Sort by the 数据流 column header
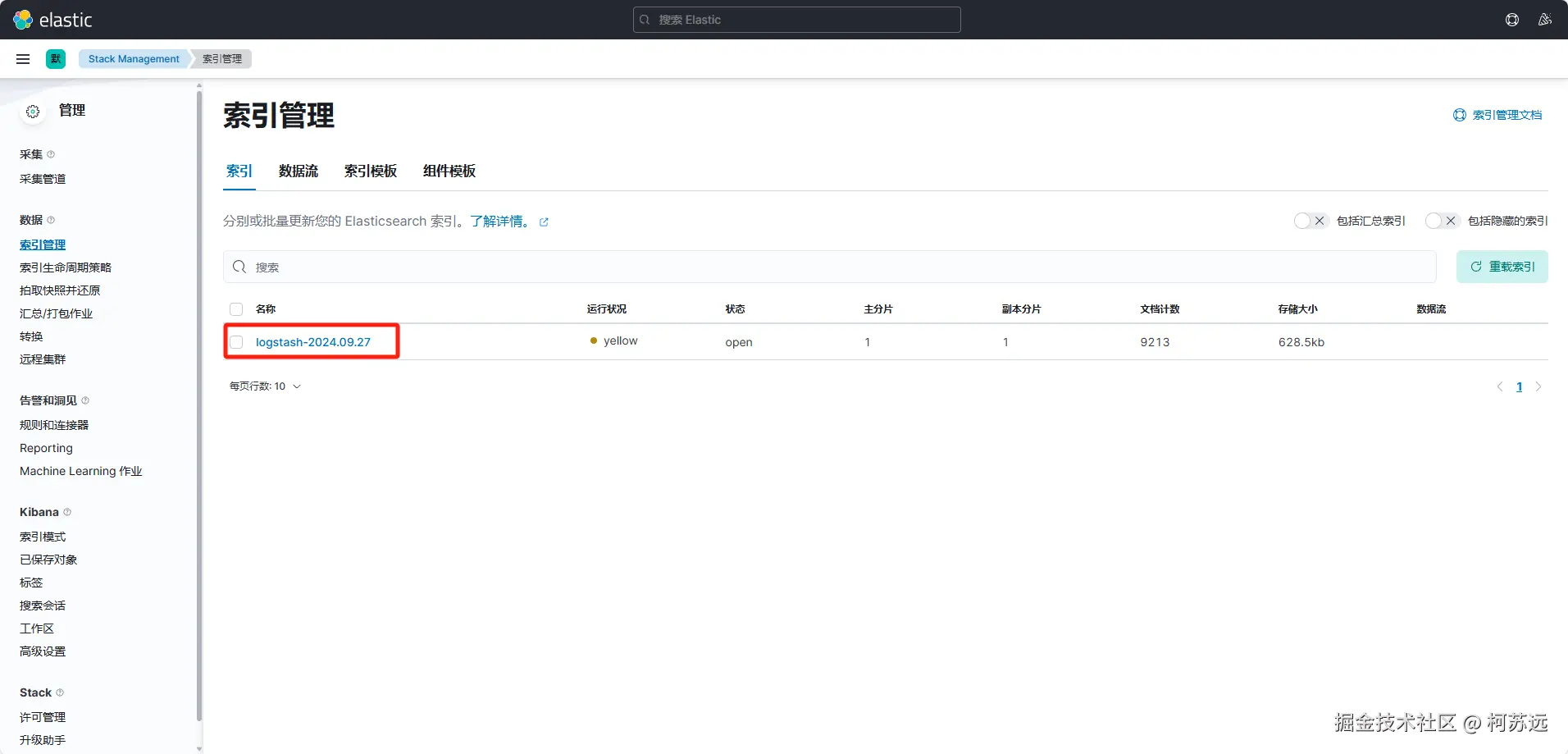1568x754 pixels. coord(1431,309)
